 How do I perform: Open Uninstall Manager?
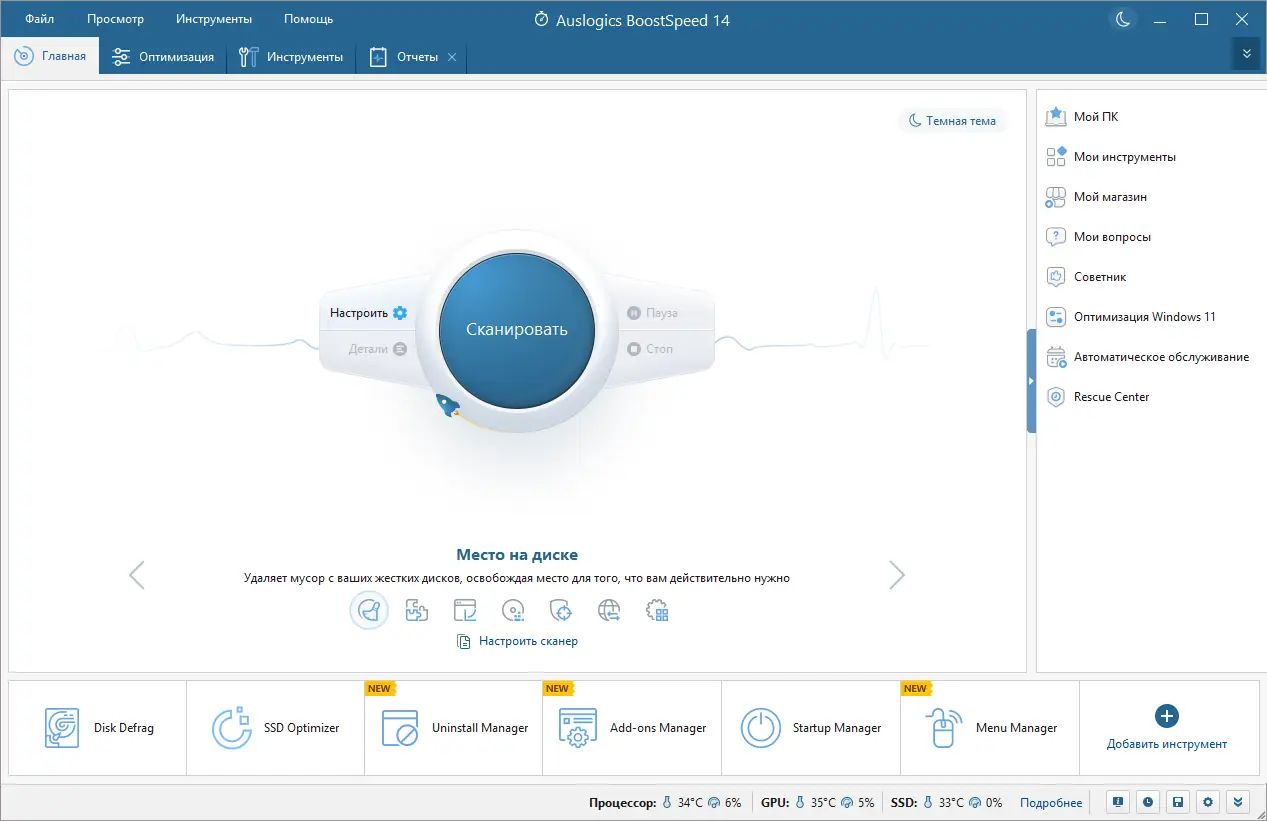454,728
